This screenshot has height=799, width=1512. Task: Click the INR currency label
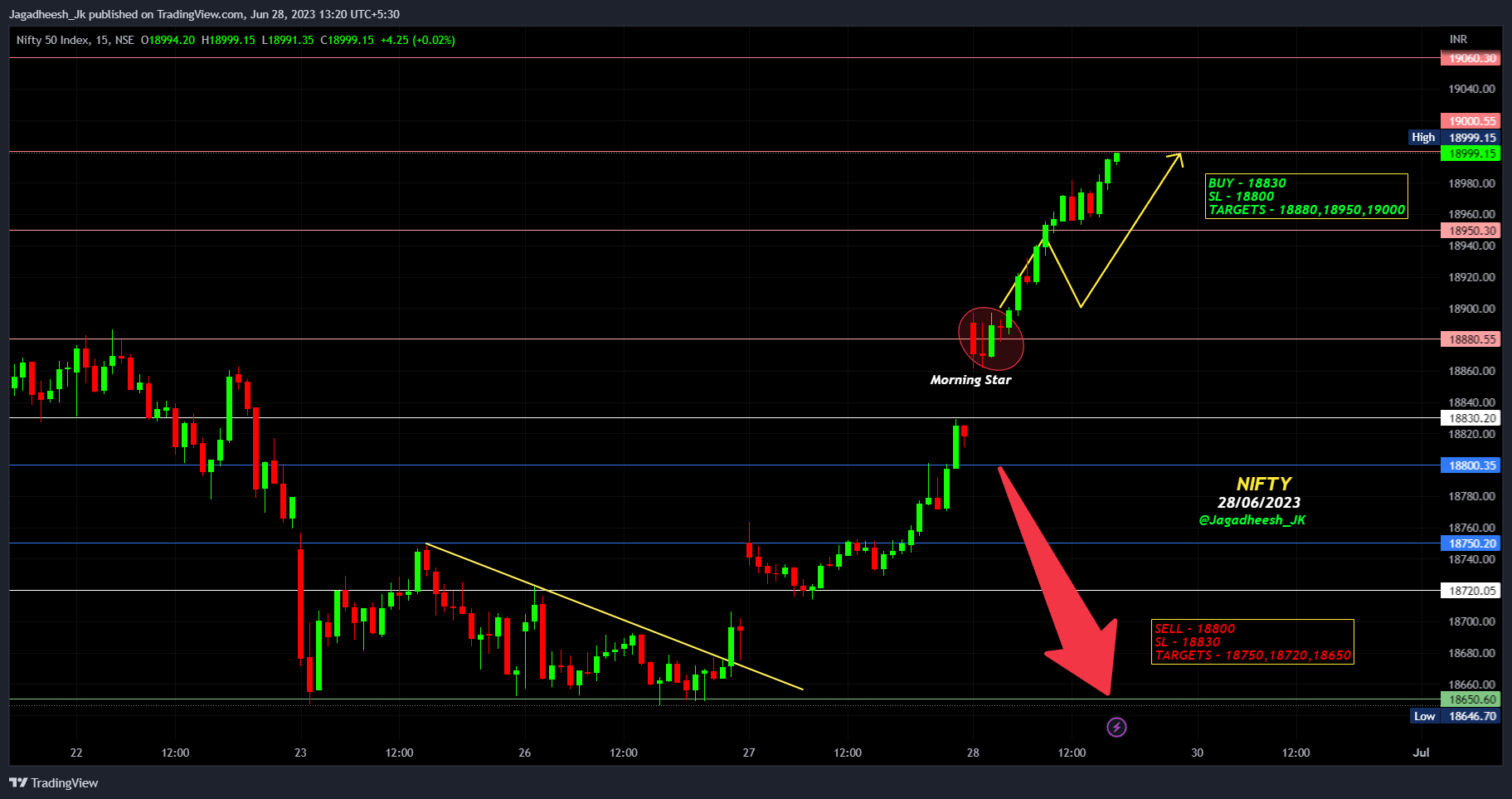pyautogui.click(x=1458, y=40)
